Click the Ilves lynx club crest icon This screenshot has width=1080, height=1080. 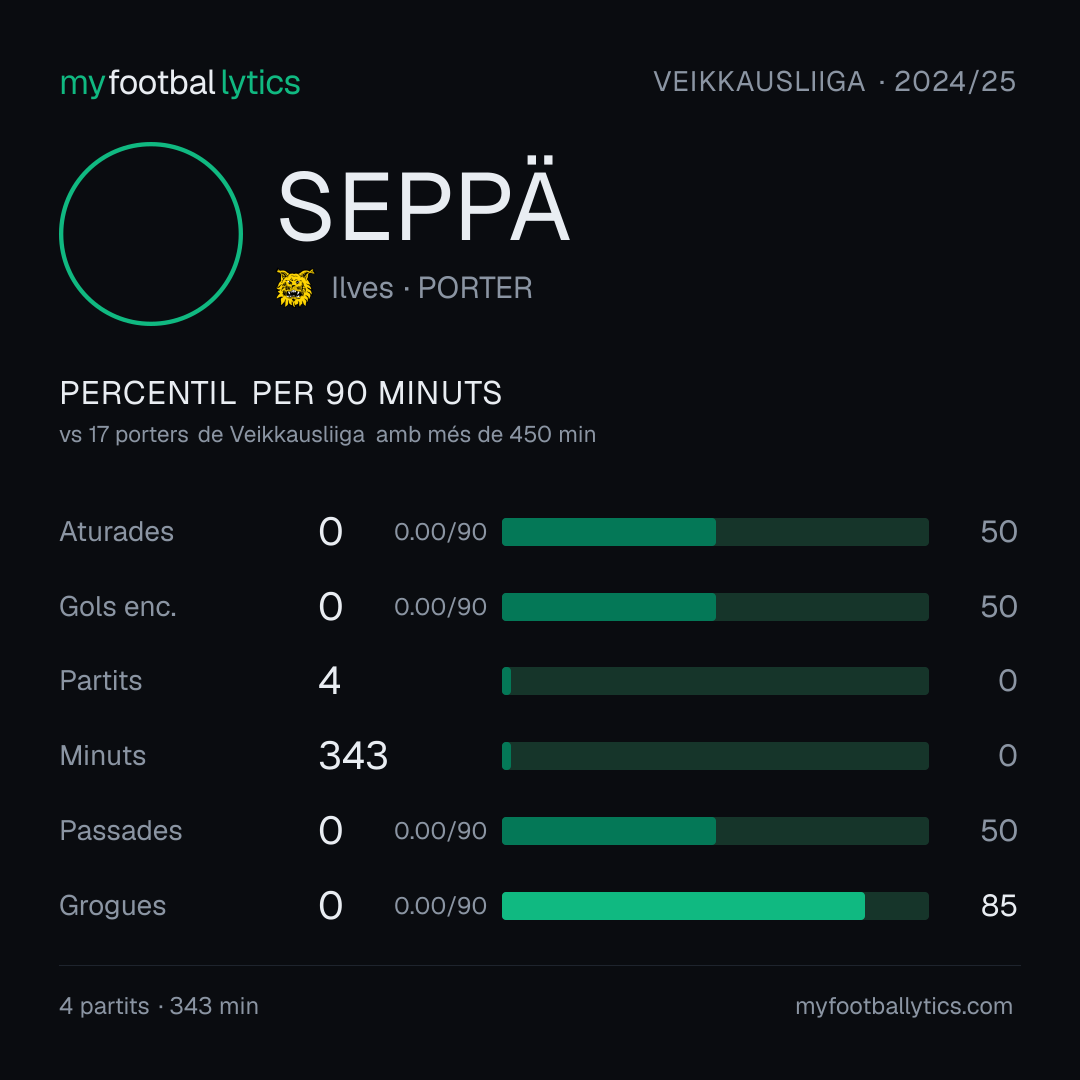(295, 288)
